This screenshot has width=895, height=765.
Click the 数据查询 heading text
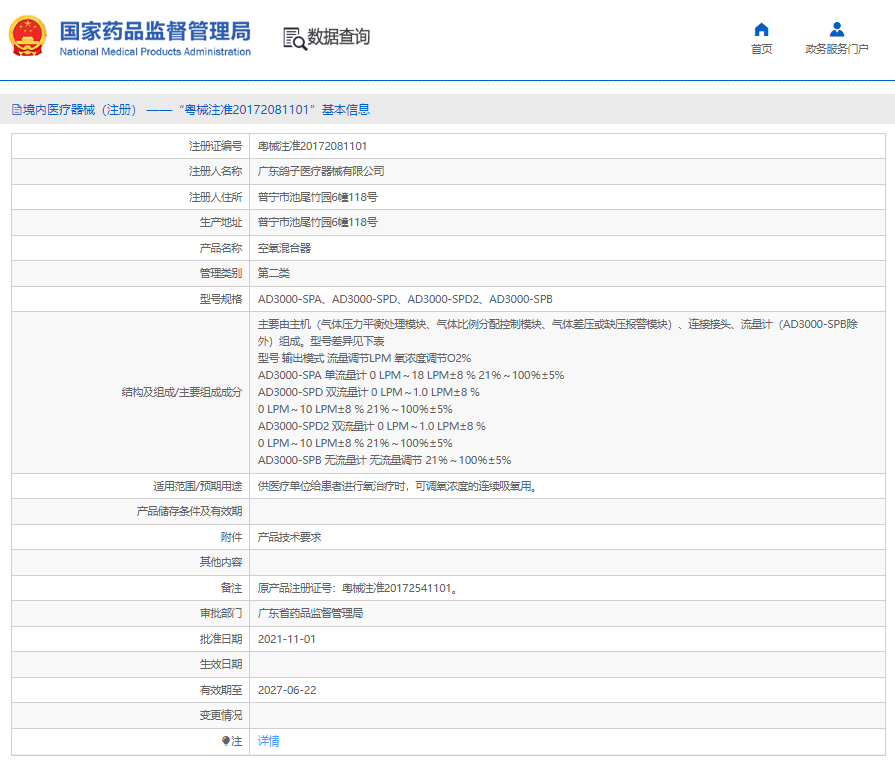click(x=338, y=37)
